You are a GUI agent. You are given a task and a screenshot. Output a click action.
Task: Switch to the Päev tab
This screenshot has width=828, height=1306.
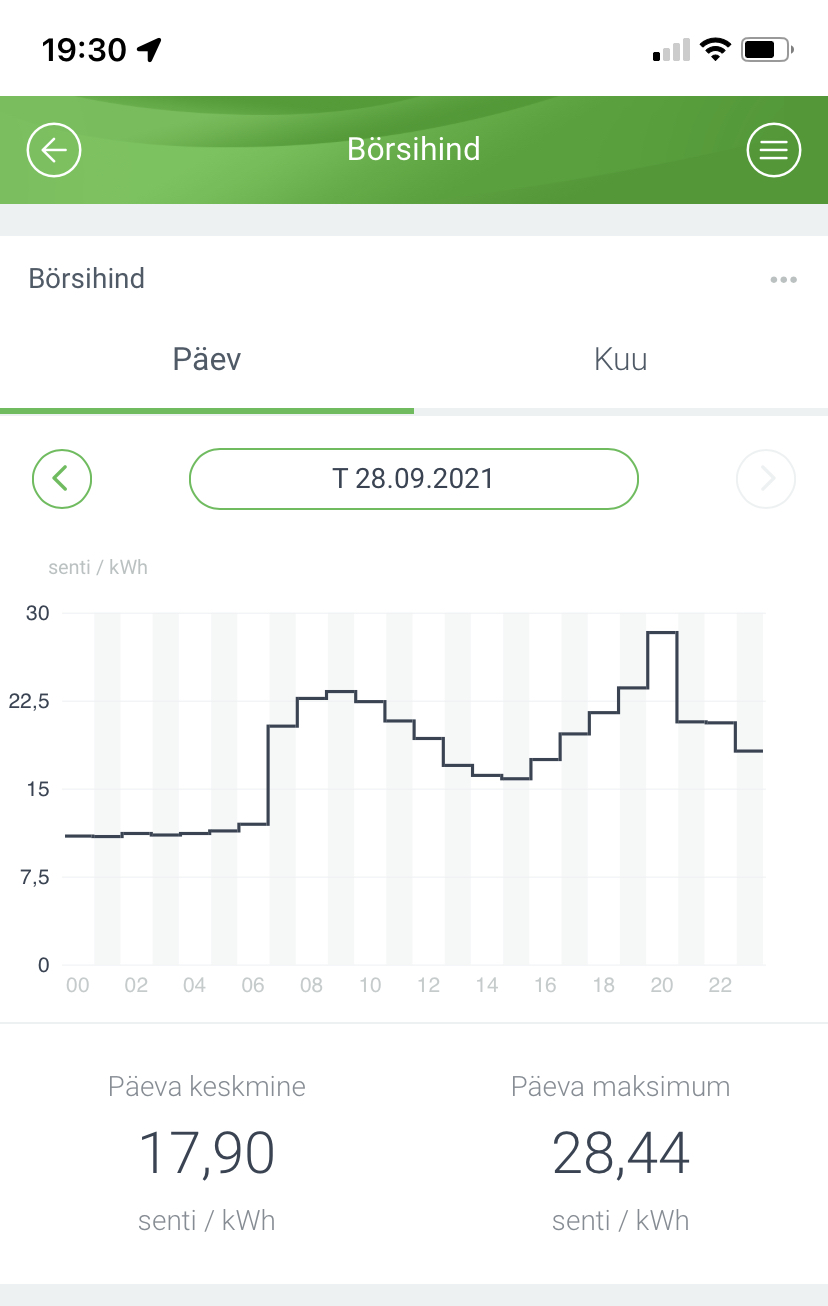[207, 360]
